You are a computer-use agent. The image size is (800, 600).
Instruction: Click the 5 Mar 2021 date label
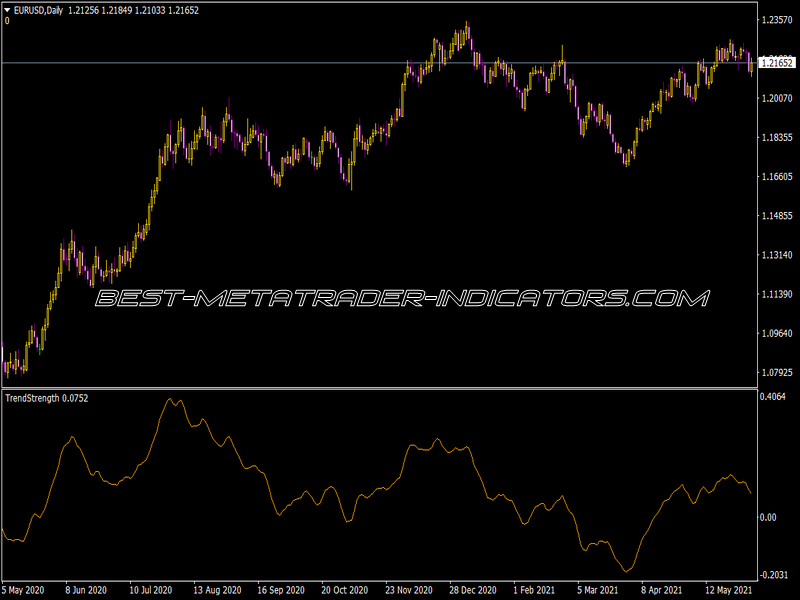pos(597,590)
